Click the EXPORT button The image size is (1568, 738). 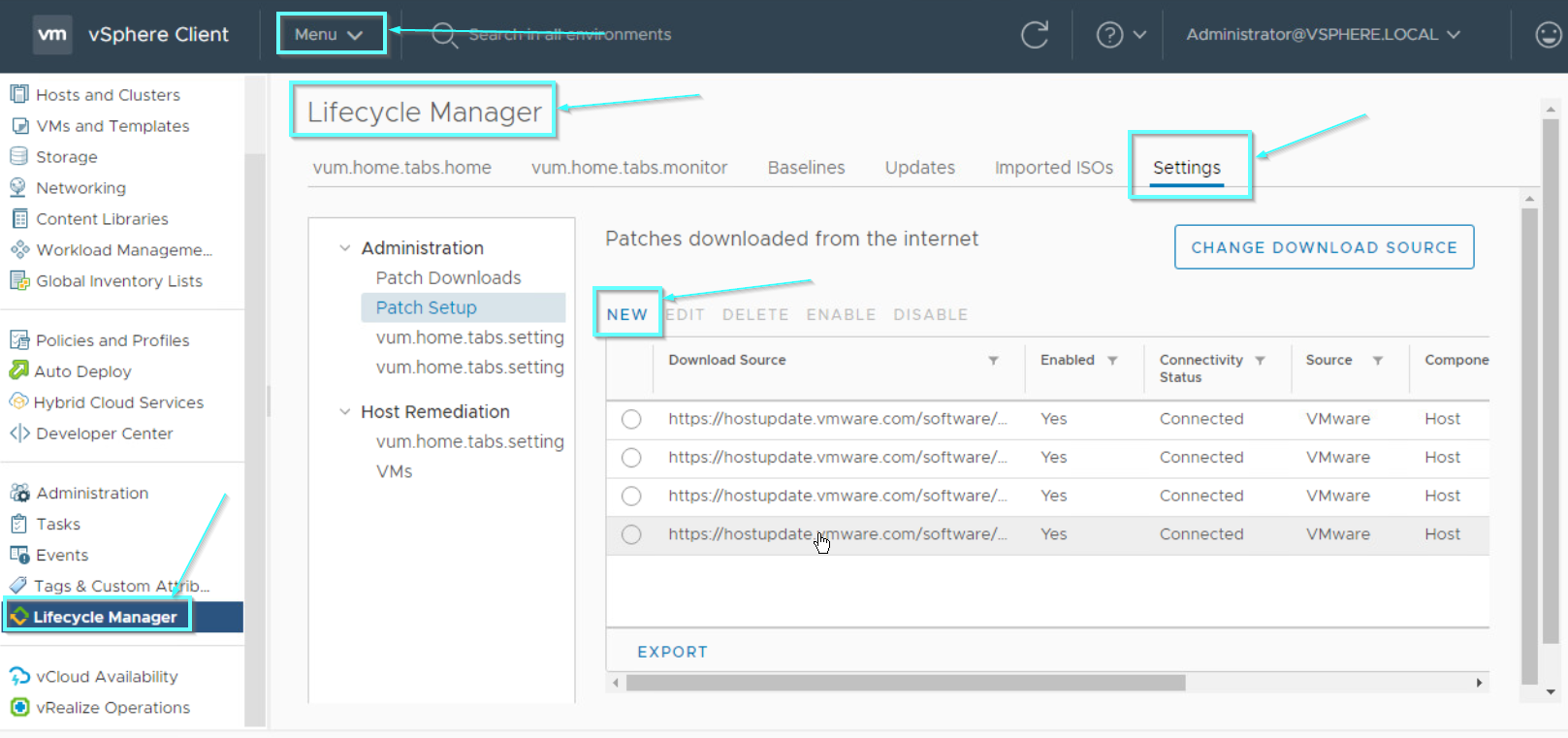pyautogui.click(x=672, y=653)
